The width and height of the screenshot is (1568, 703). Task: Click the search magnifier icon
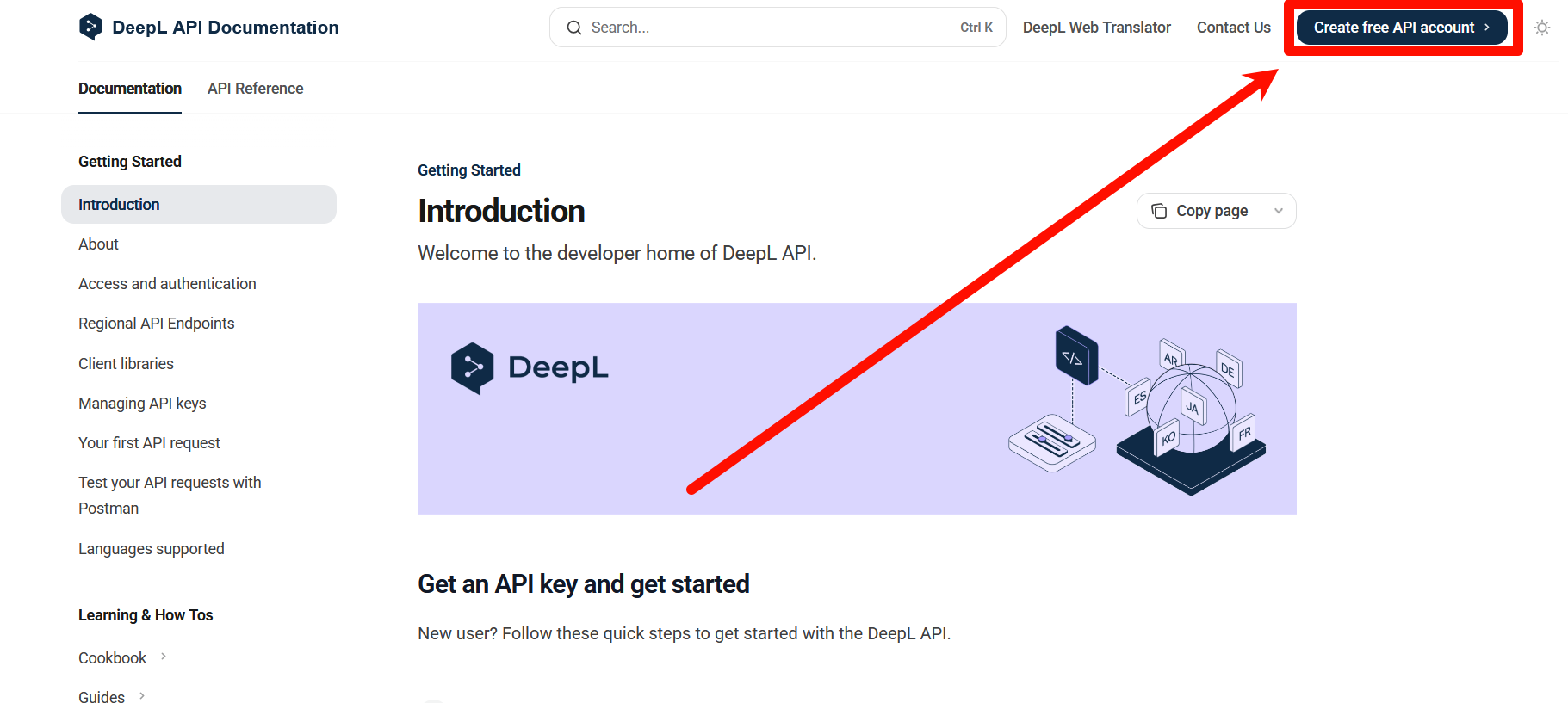tap(574, 28)
